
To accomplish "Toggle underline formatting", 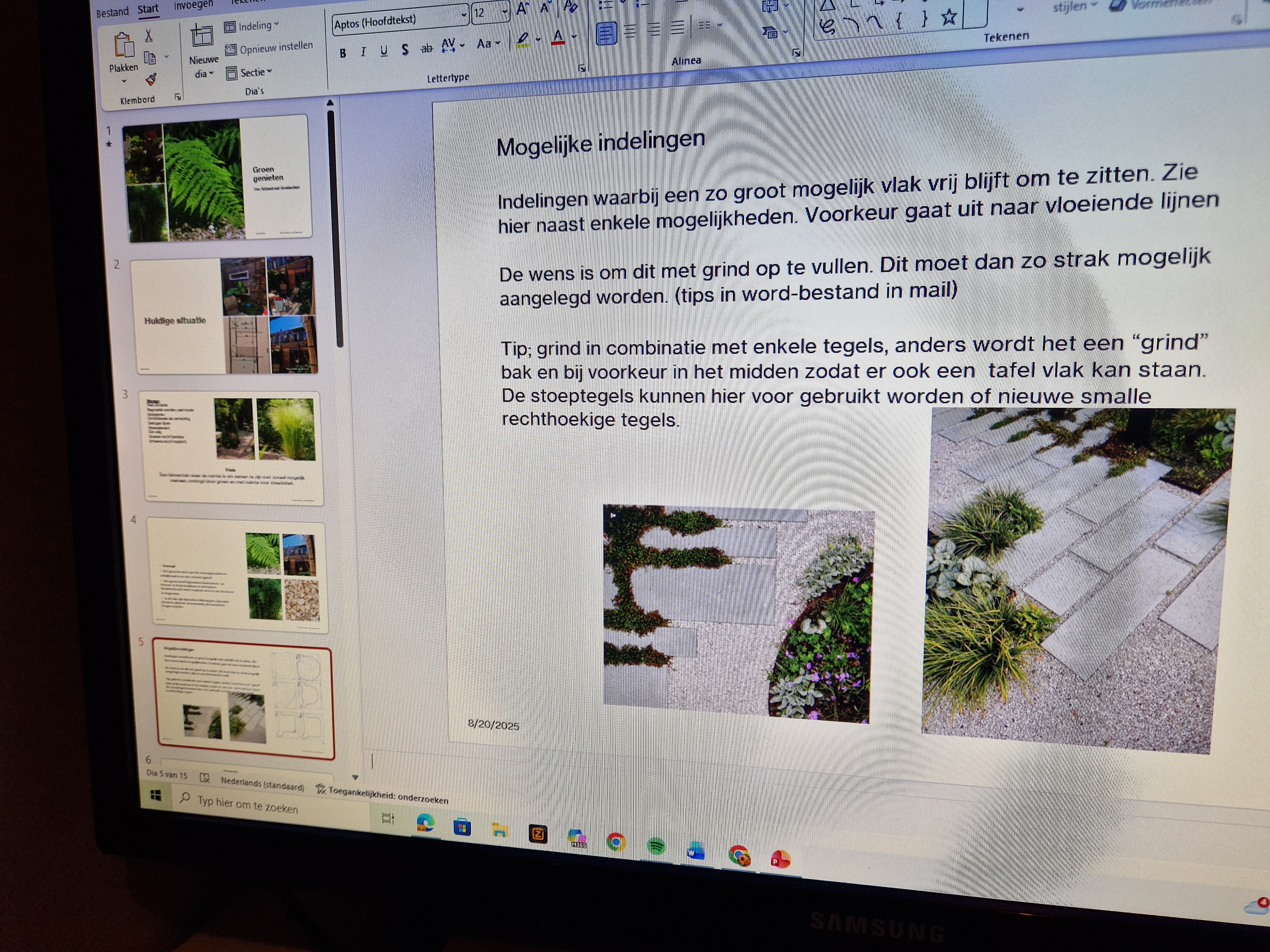I will tap(384, 51).
